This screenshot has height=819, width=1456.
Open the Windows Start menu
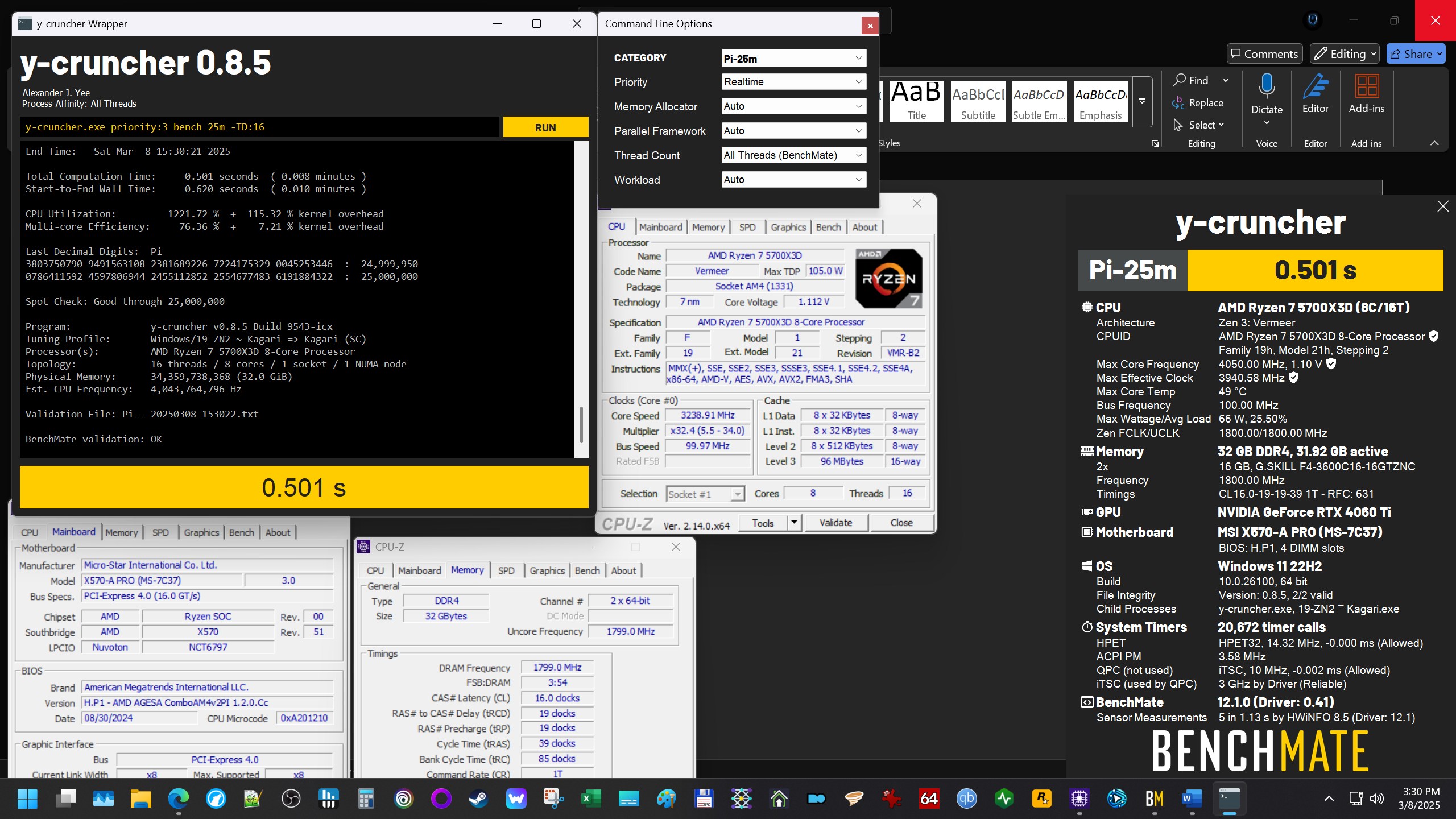27,799
